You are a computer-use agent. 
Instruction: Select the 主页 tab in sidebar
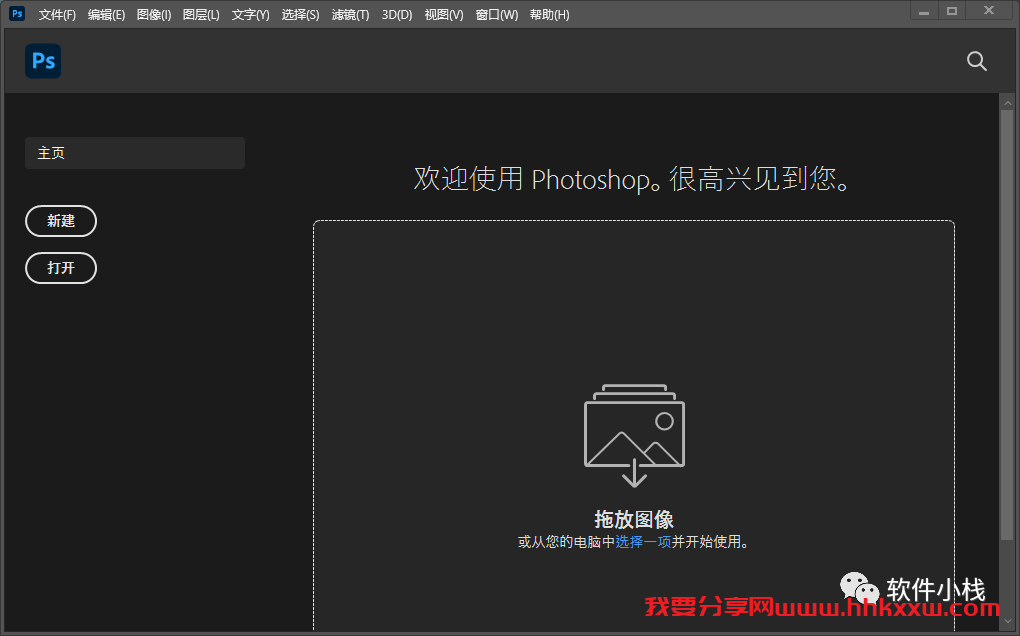point(135,153)
